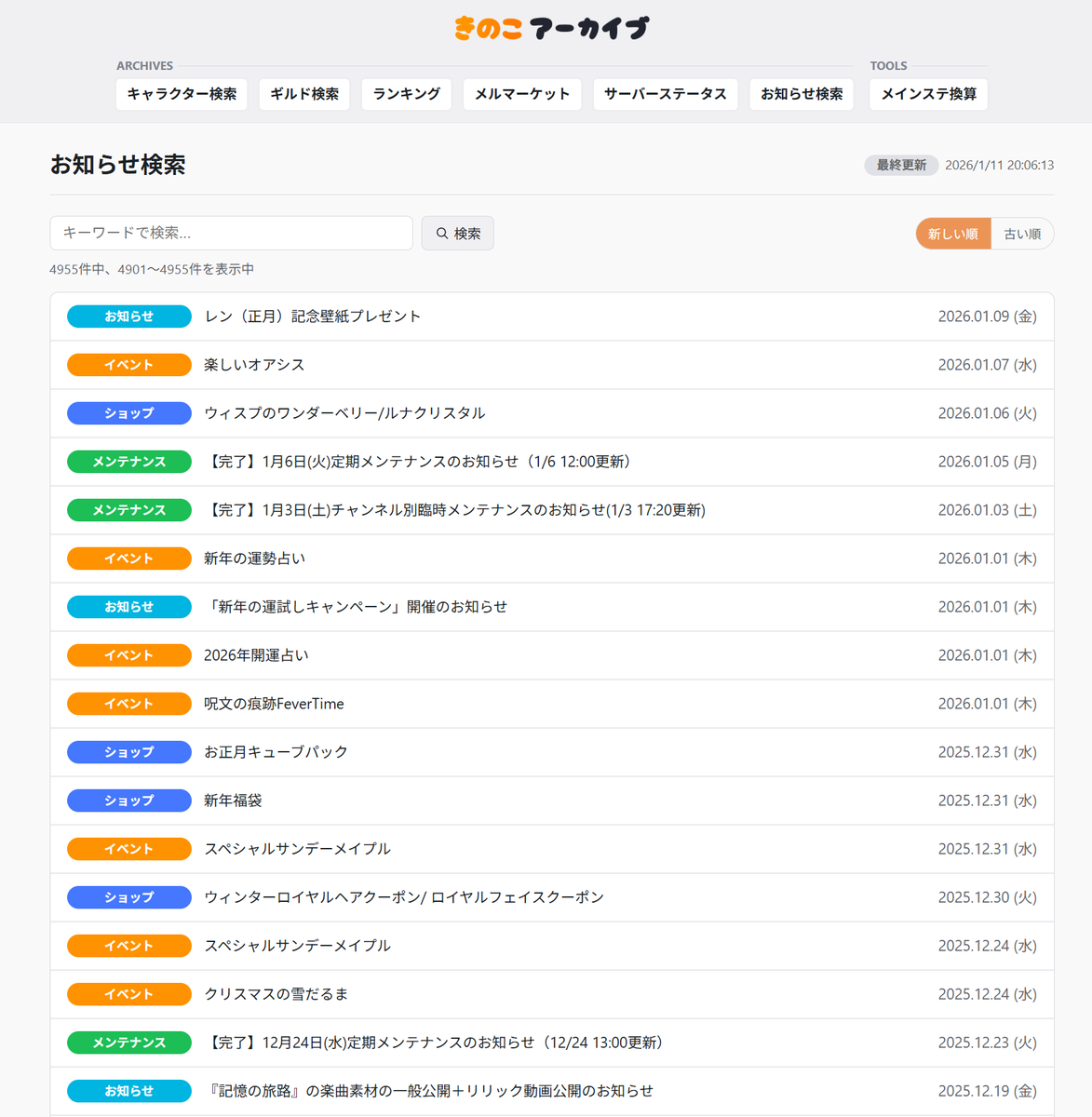
Task: Open 新年福袋 shop entry
Action: (552, 801)
